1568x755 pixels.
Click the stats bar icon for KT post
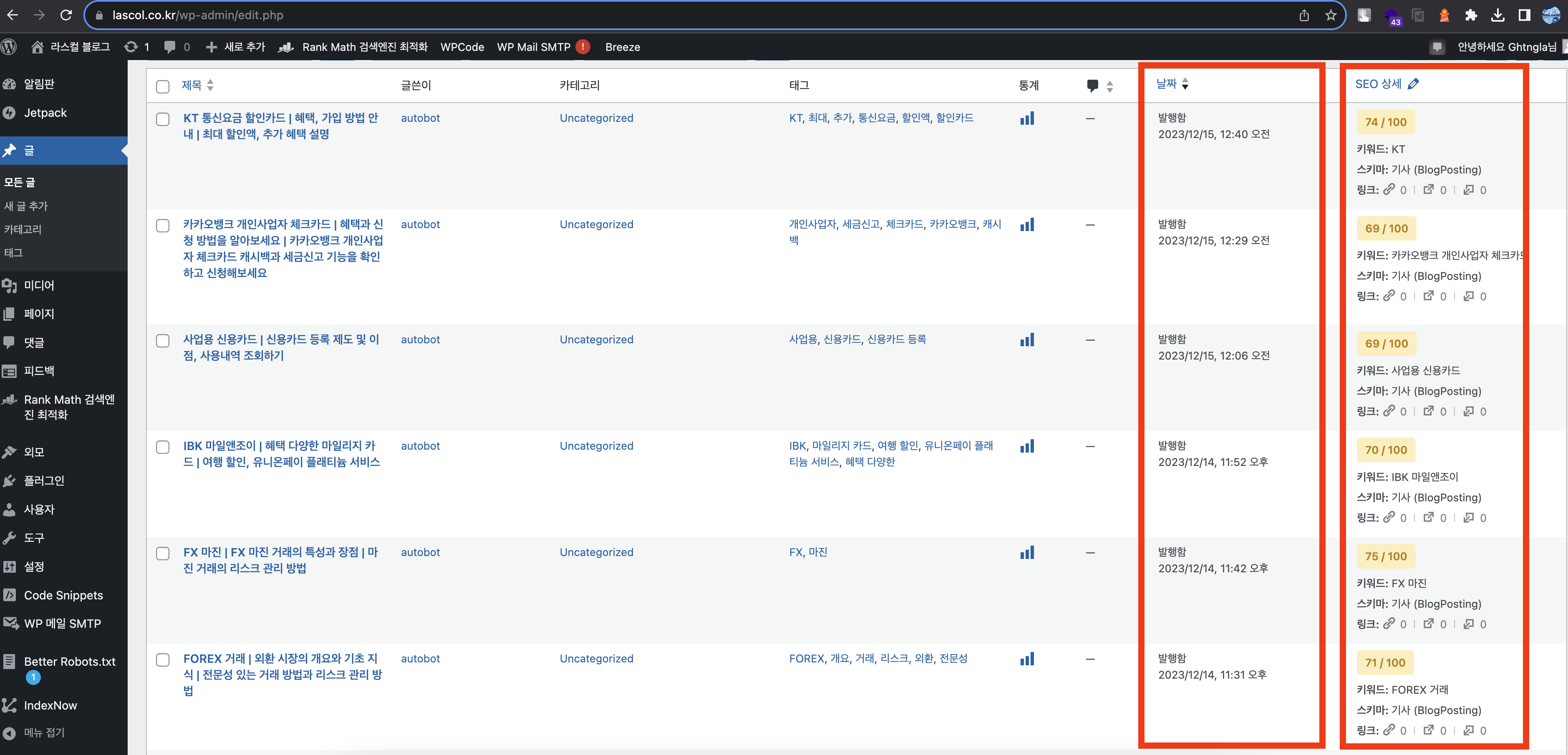pos(1027,118)
